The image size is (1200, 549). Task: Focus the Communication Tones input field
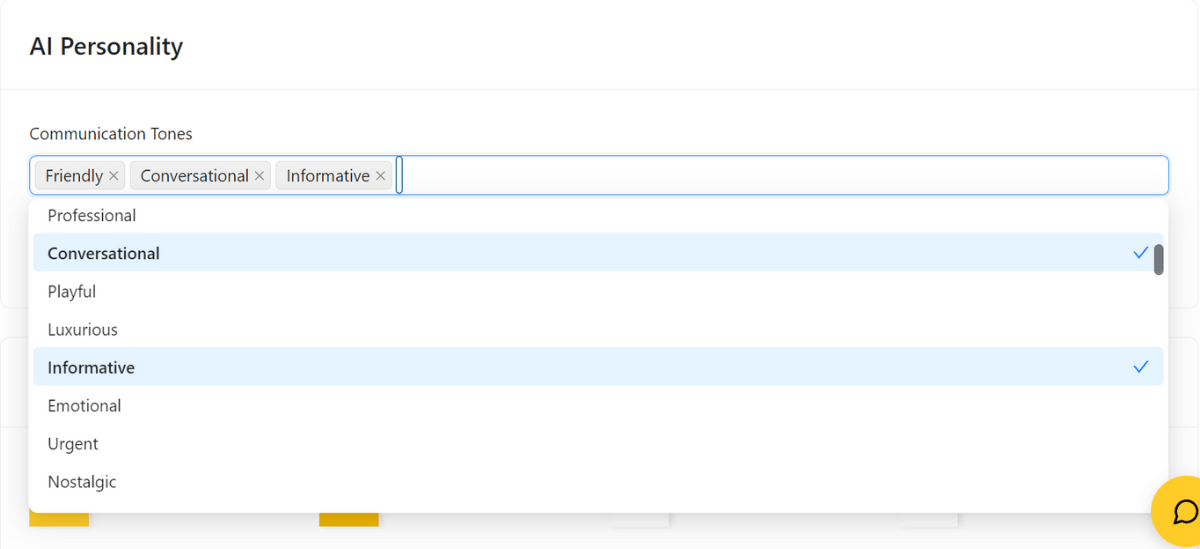pos(598,175)
